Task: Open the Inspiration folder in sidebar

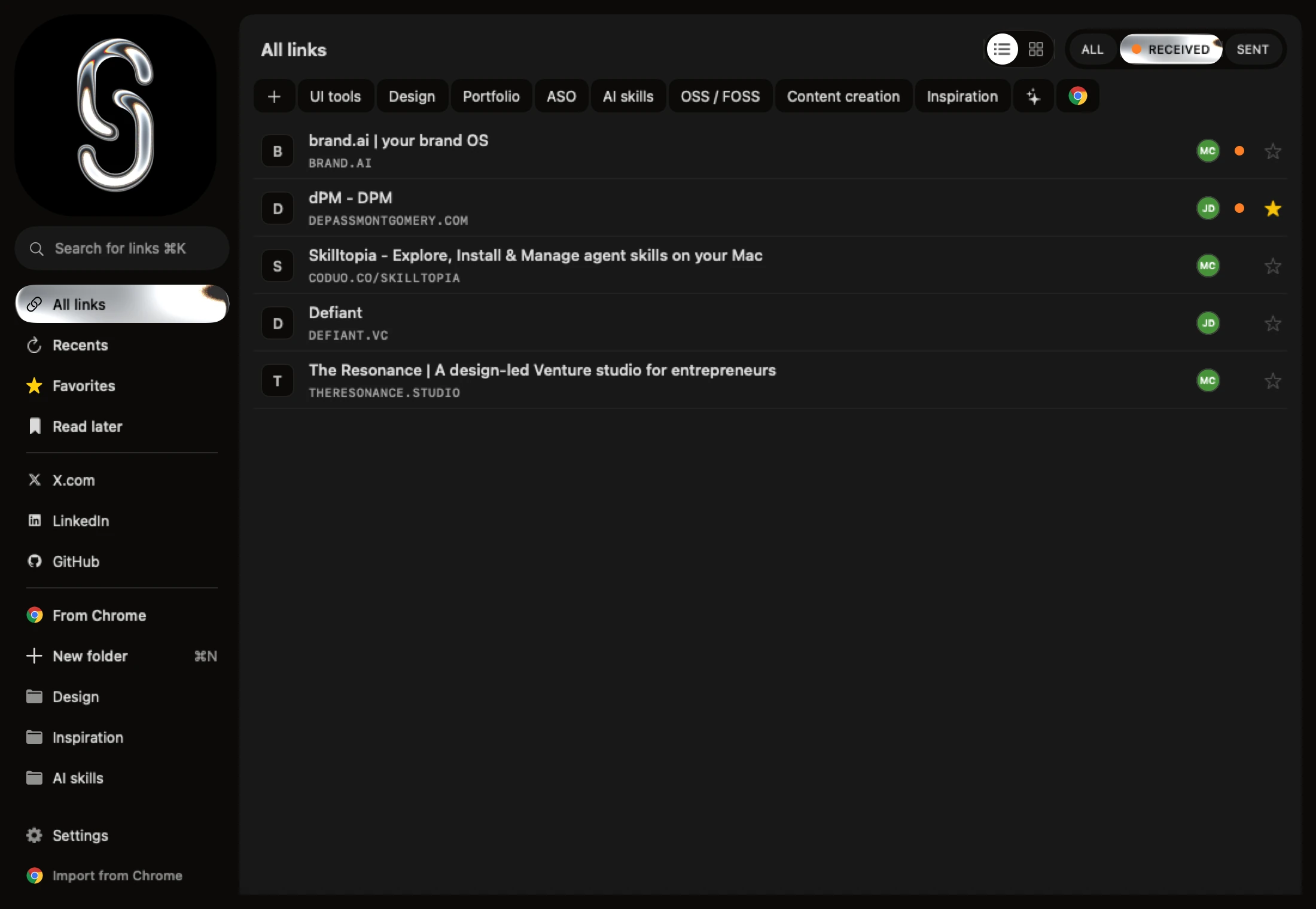Action: (122, 737)
